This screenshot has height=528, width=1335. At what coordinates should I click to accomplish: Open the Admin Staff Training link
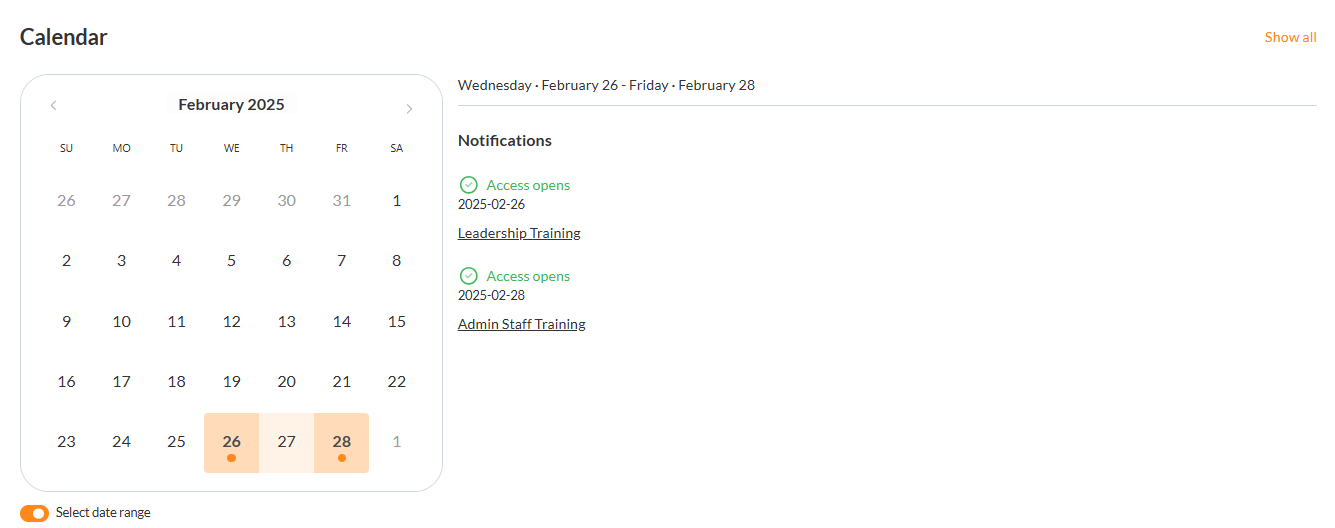[x=521, y=324]
